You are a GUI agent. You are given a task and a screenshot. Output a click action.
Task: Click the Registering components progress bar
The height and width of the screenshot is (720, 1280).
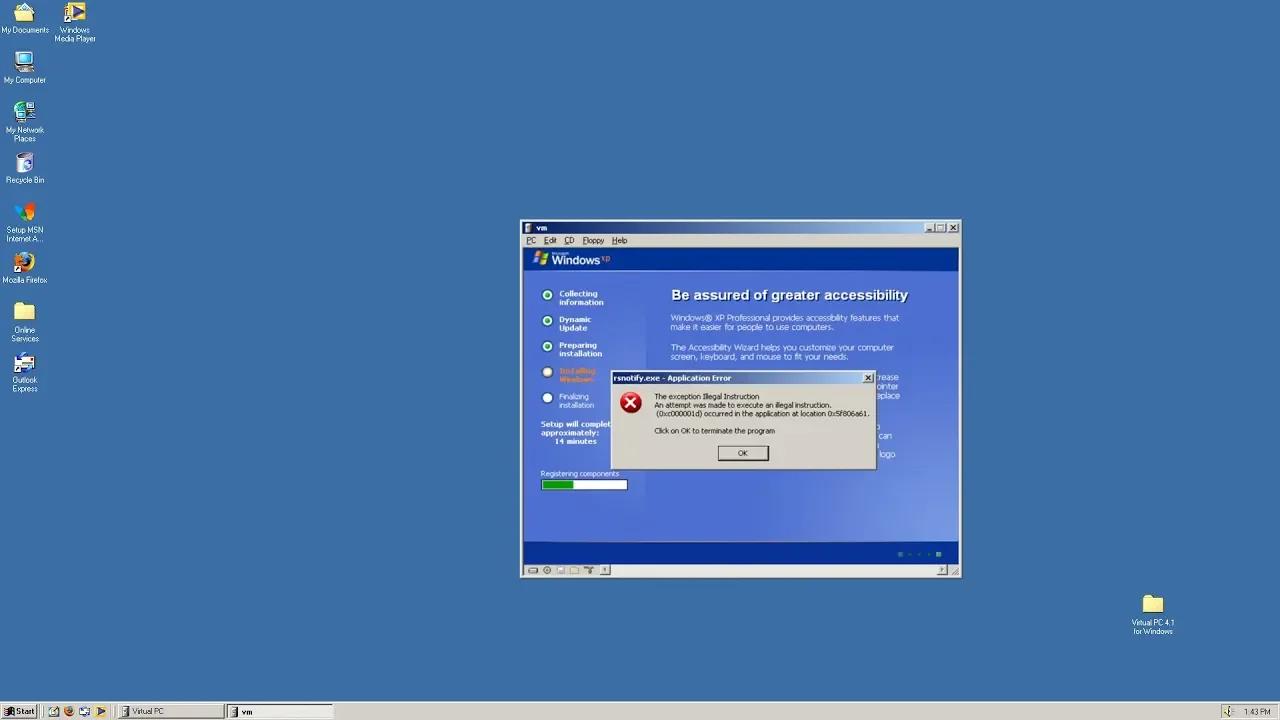click(584, 485)
